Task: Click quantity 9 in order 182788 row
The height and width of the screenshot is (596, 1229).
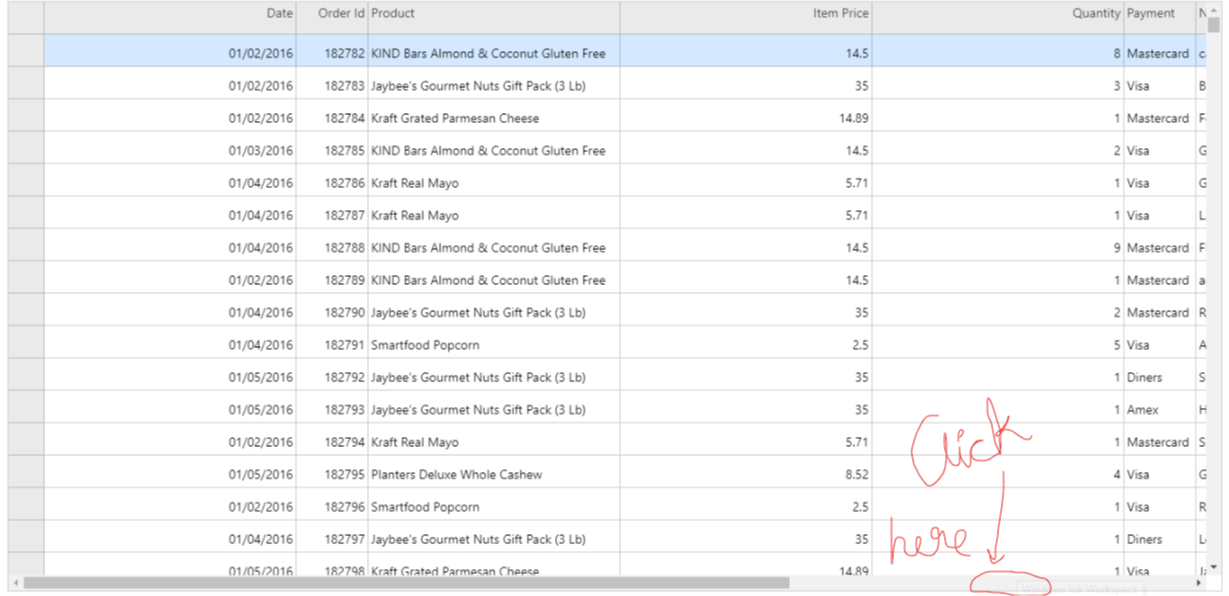Action: tap(998, 247)
